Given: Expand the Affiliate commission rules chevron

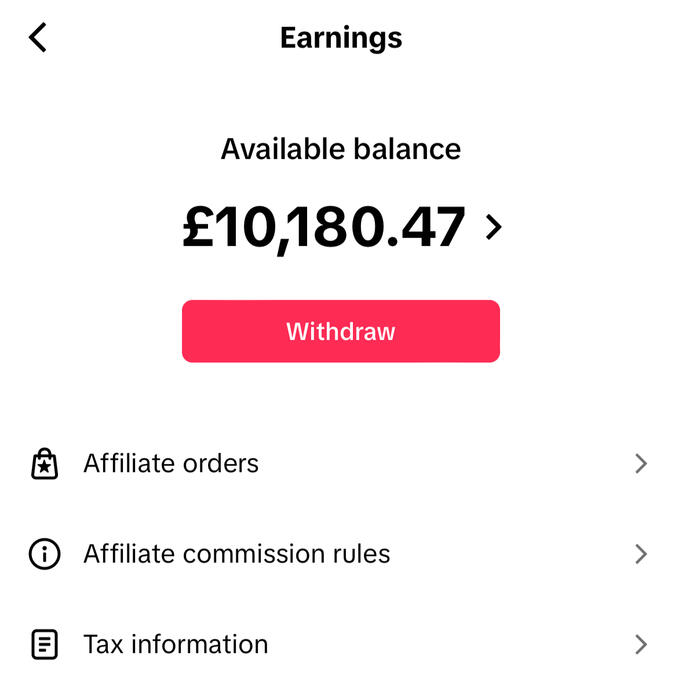Looking at the screenshot, I should [x=641, y=554].
